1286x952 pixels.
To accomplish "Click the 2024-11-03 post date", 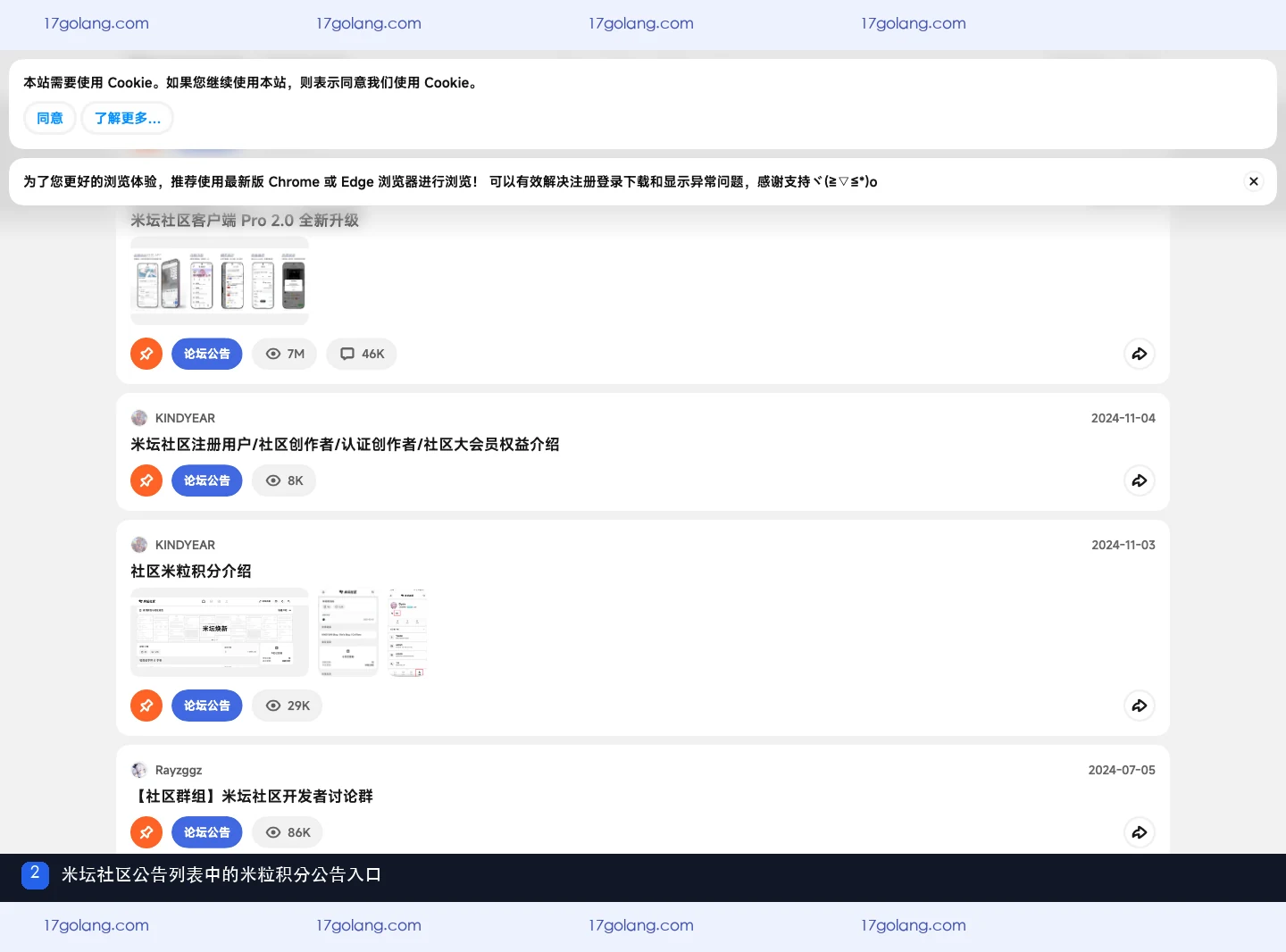I will coord(1123,545).
